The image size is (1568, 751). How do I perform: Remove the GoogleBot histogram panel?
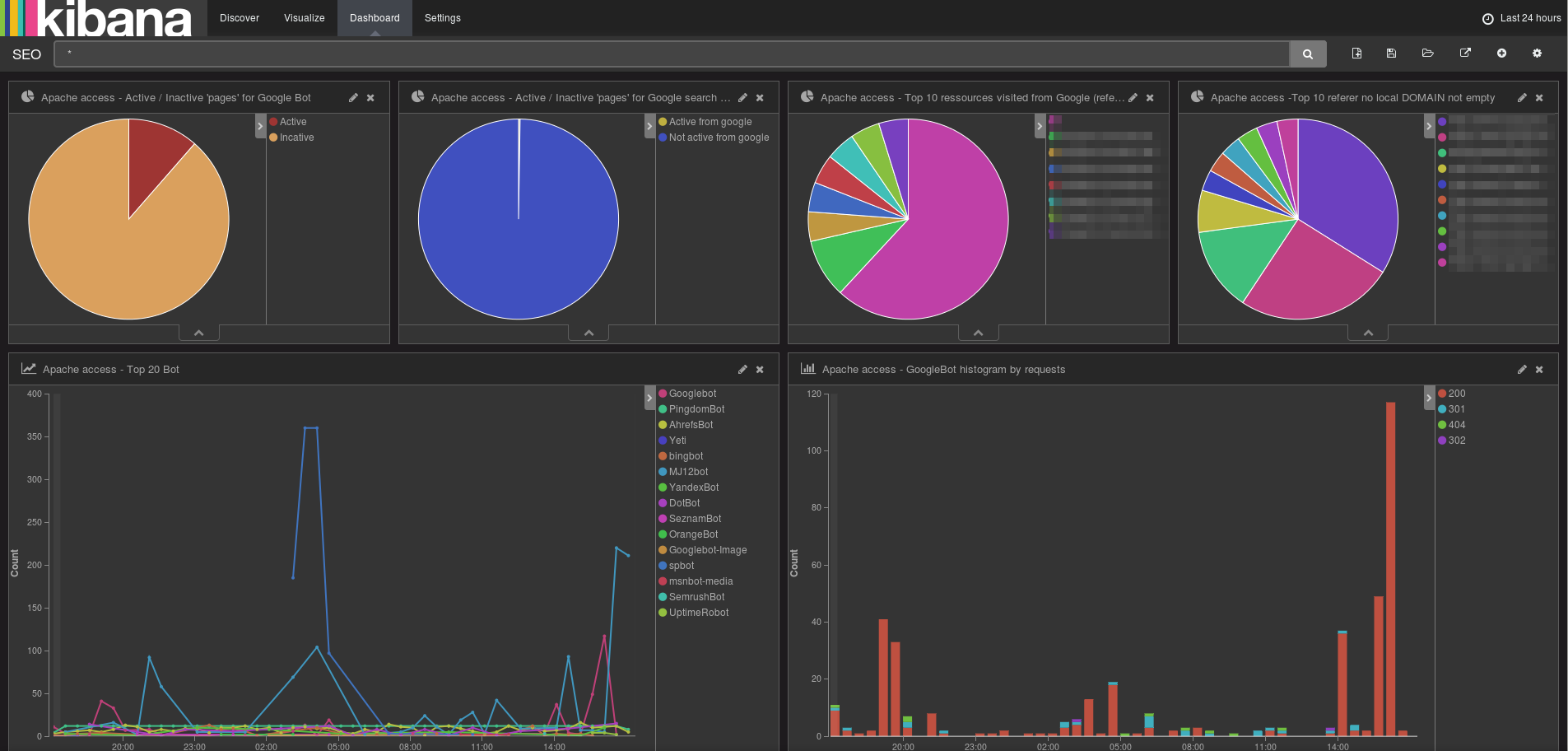[x=1539, y=369]
